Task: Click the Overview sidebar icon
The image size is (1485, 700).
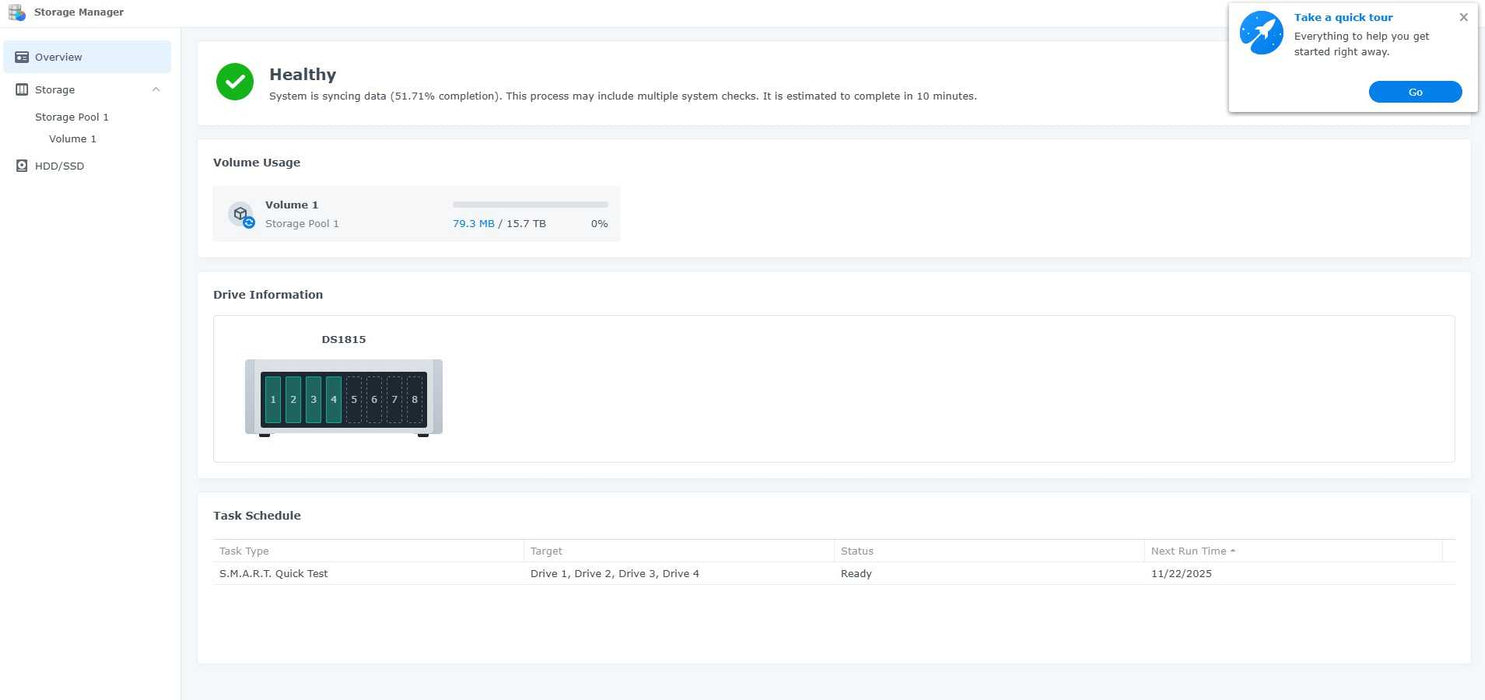Action: [x=21, y=56]
